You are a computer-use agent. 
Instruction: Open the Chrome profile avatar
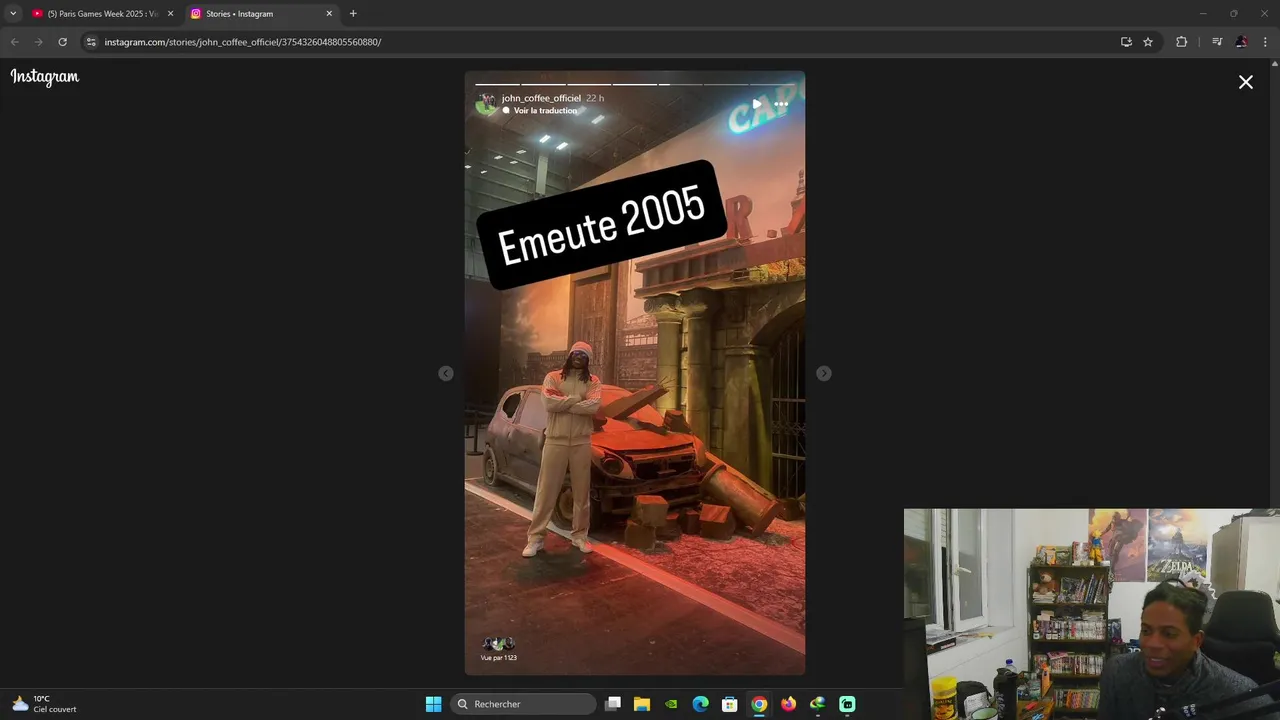click(x=1241, y=42)
